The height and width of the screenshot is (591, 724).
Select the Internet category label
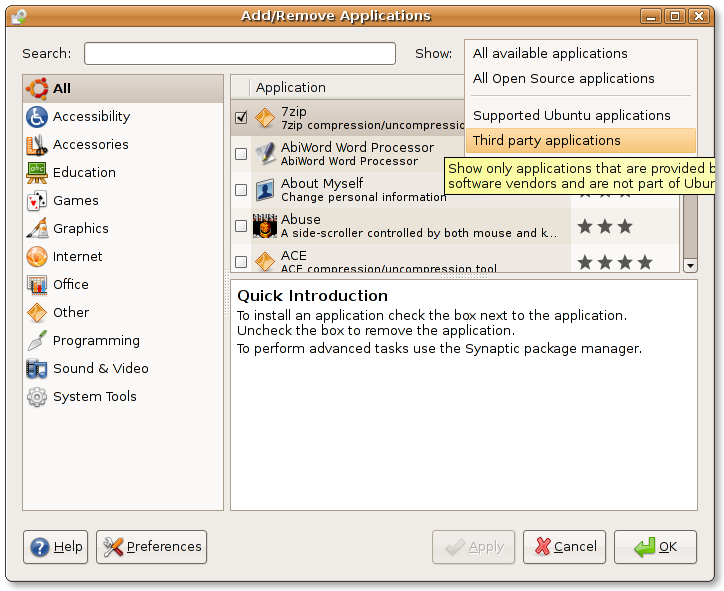coord(78,256)
